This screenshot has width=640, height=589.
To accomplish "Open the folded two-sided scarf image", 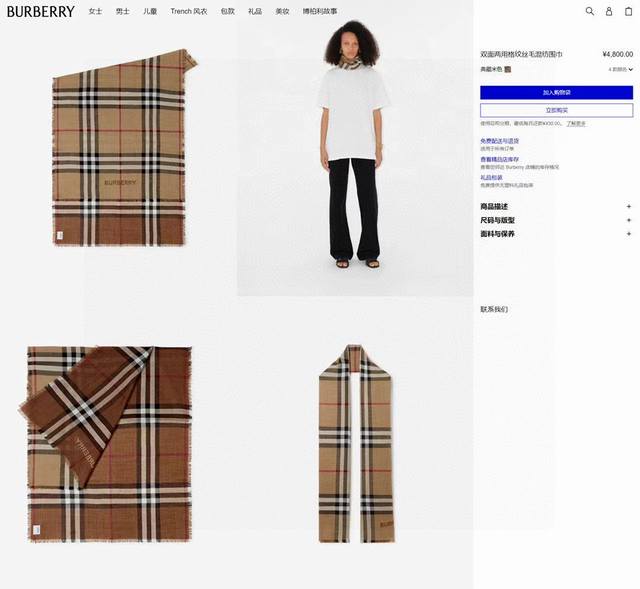I will [106, 444].
